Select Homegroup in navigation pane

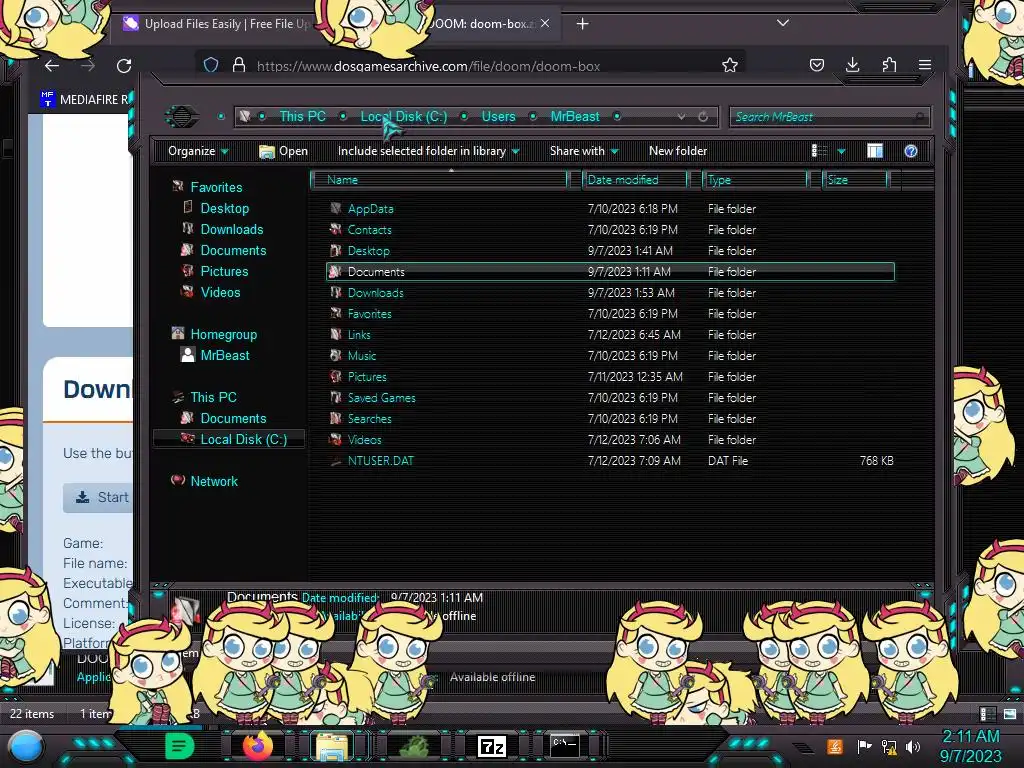tap(223, 334)
